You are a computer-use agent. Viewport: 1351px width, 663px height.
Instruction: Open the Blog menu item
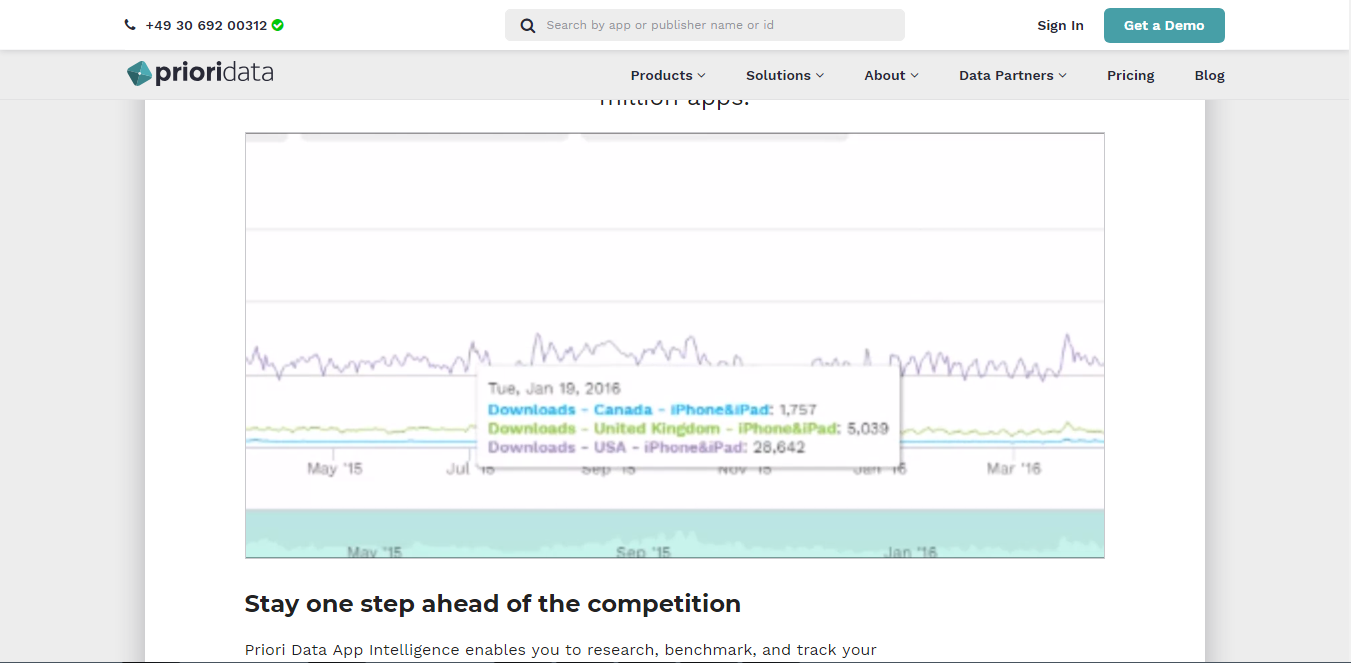tap(1209, 75)
